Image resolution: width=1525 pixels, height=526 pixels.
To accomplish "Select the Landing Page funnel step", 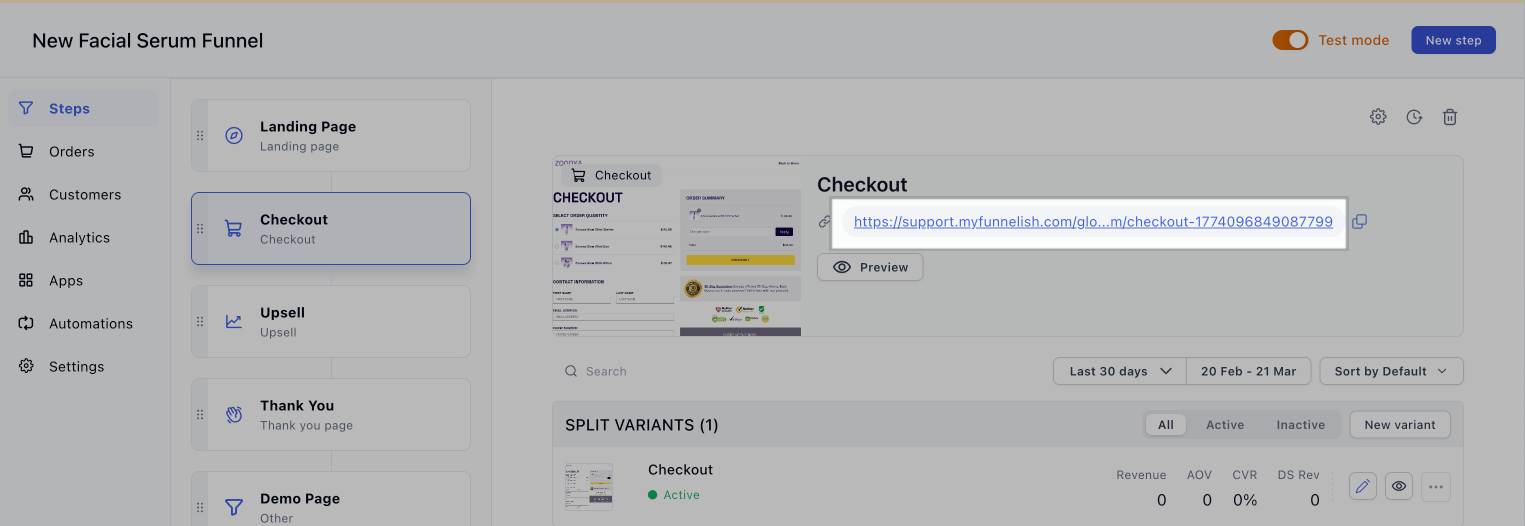I will [x=330, y=136].
